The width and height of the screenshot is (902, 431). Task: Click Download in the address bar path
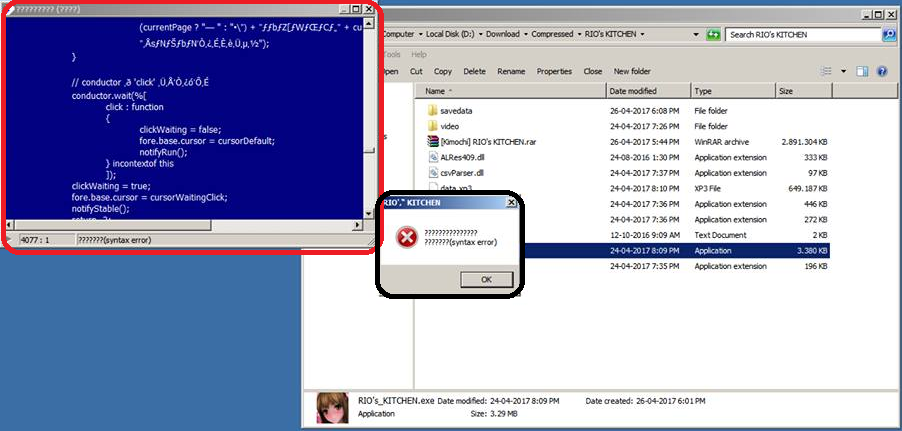coord(503,35)
